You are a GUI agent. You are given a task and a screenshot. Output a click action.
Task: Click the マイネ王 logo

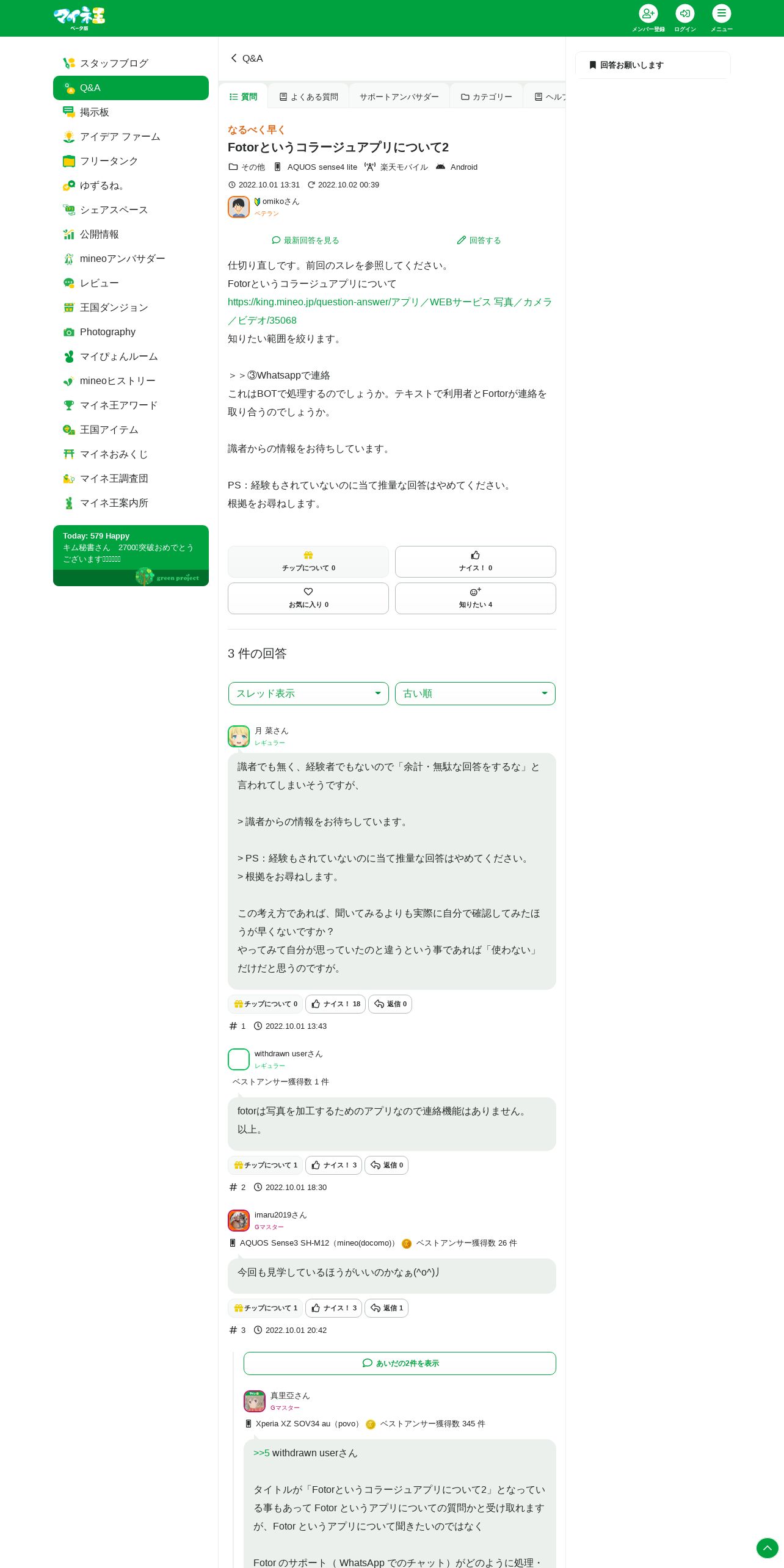pos(79,18)
